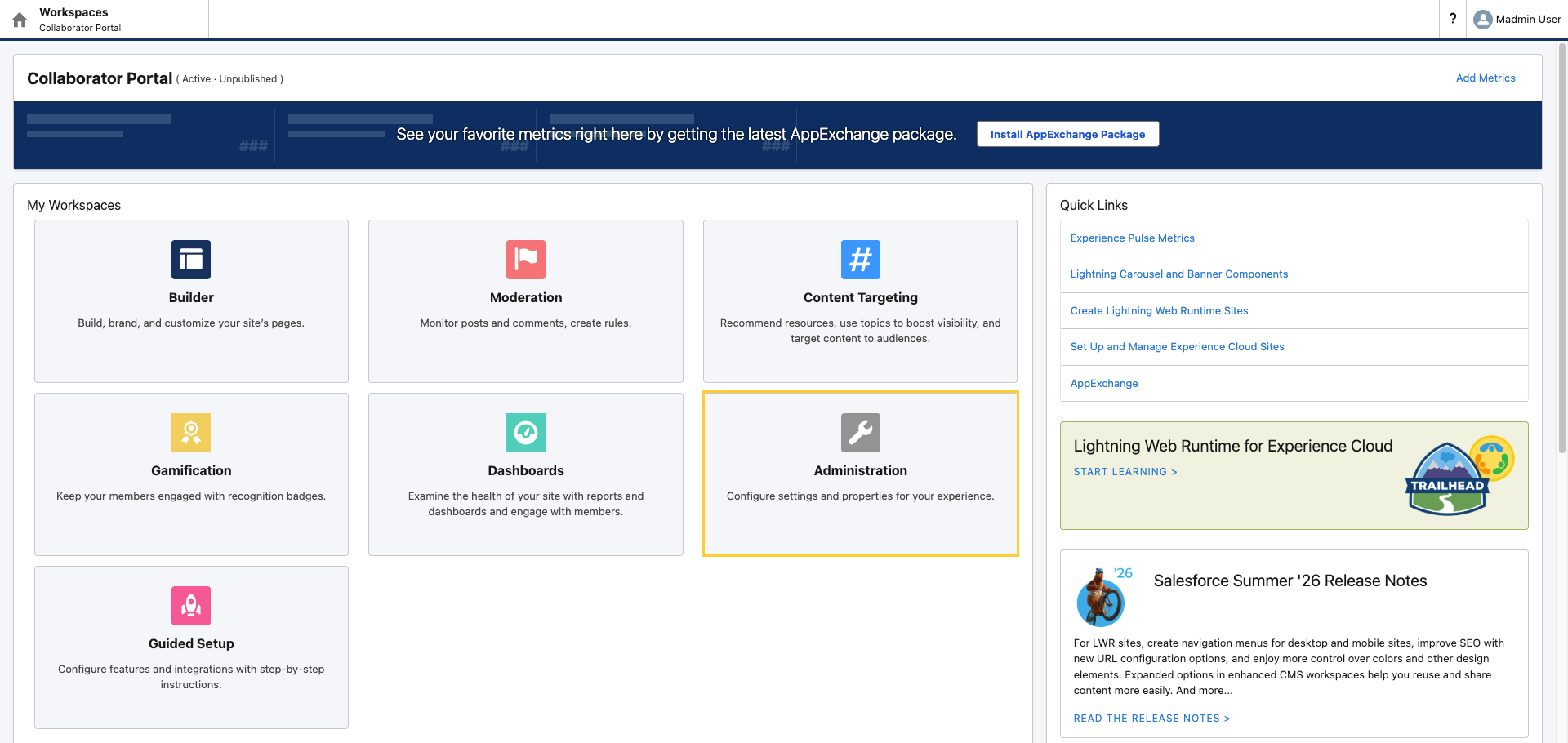Open the Builder workspace icon
The width and height of the screenshot is (1568, 743).
click(x=191, y=260)
